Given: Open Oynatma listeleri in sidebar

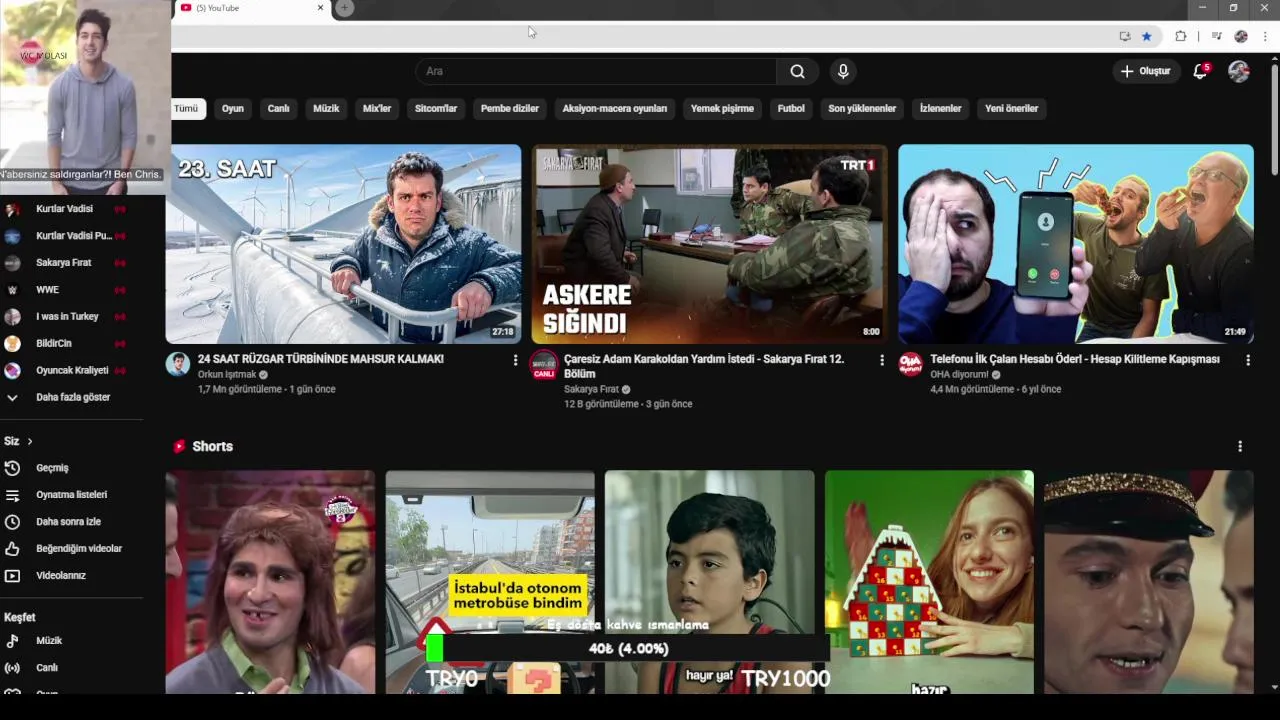Looking at the screenshot, I should (72, 495).
